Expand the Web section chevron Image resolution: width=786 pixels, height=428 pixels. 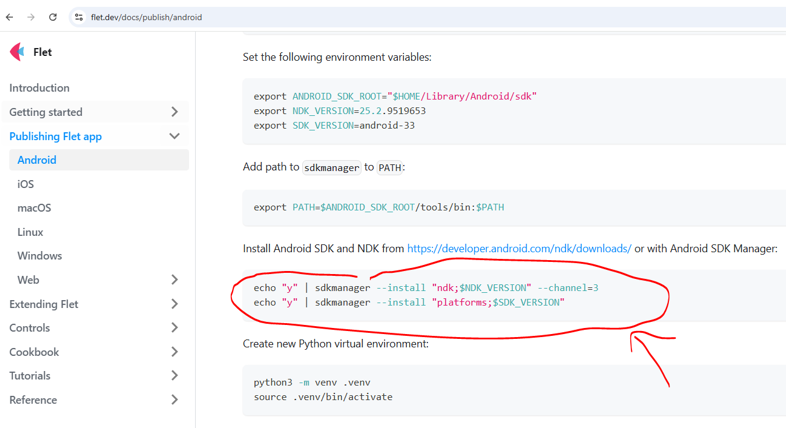174,280
